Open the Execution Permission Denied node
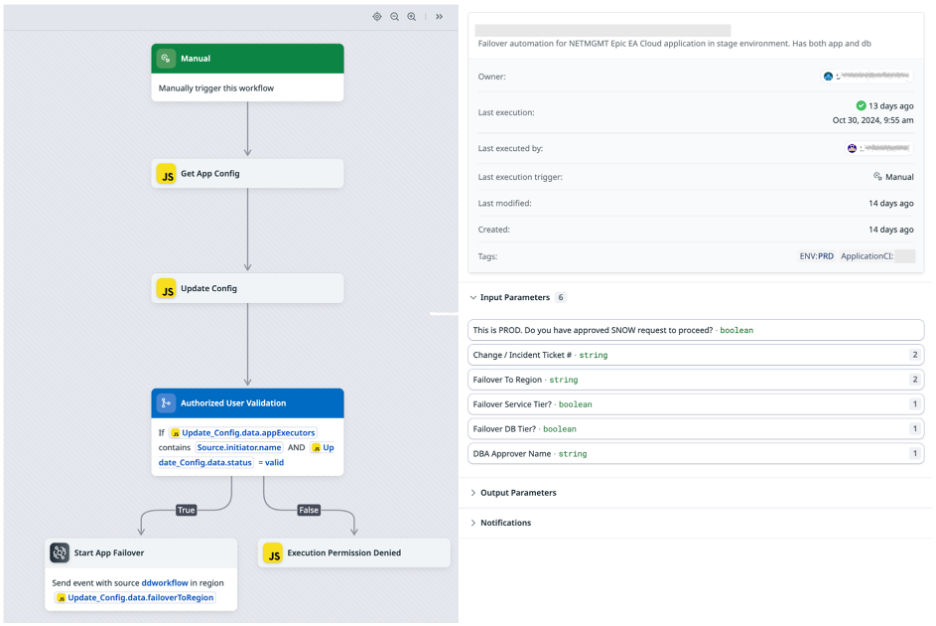The width and height of the screenshot is (936, 626). click(x=354, y=553)
